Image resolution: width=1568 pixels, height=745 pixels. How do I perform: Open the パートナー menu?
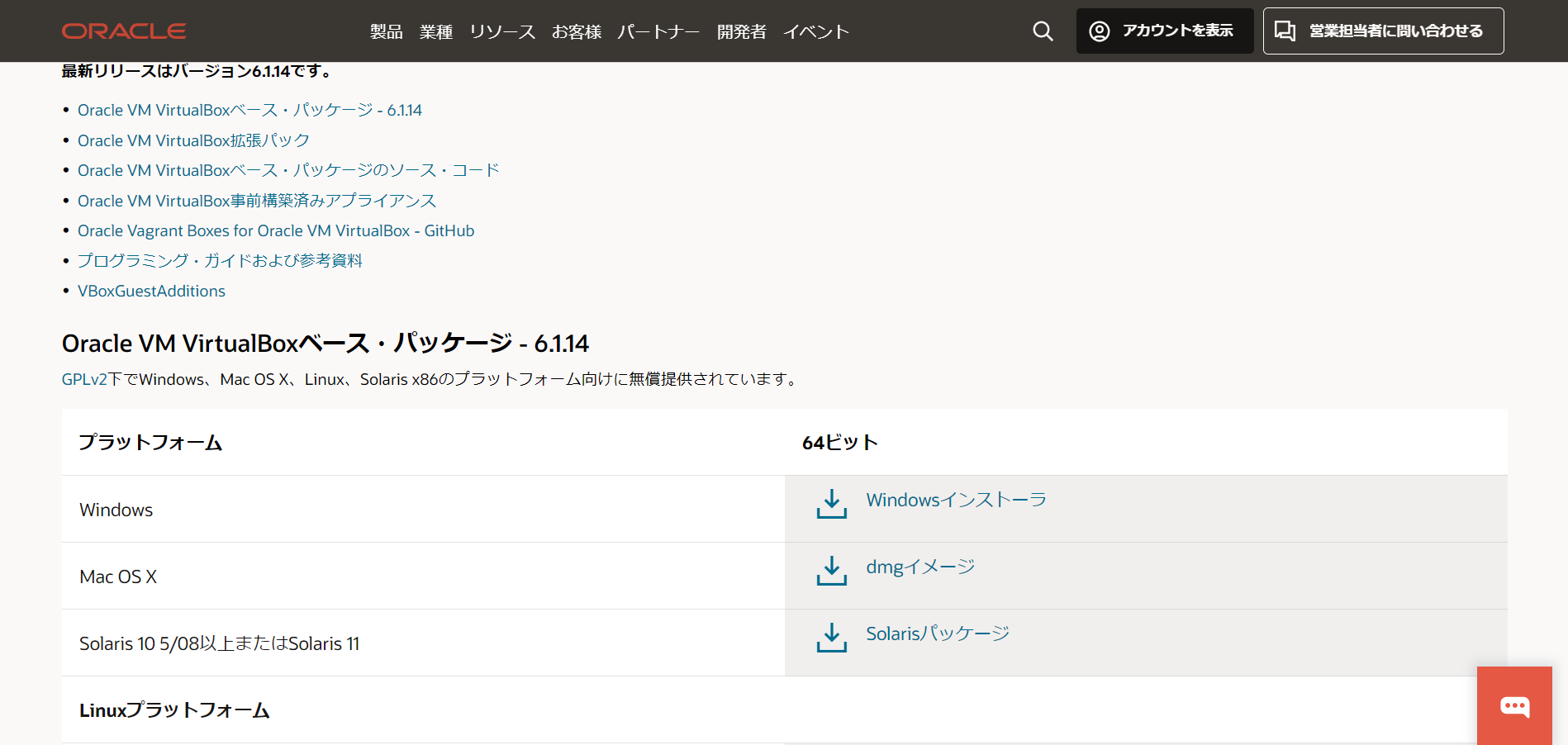(x=658, y=31)
